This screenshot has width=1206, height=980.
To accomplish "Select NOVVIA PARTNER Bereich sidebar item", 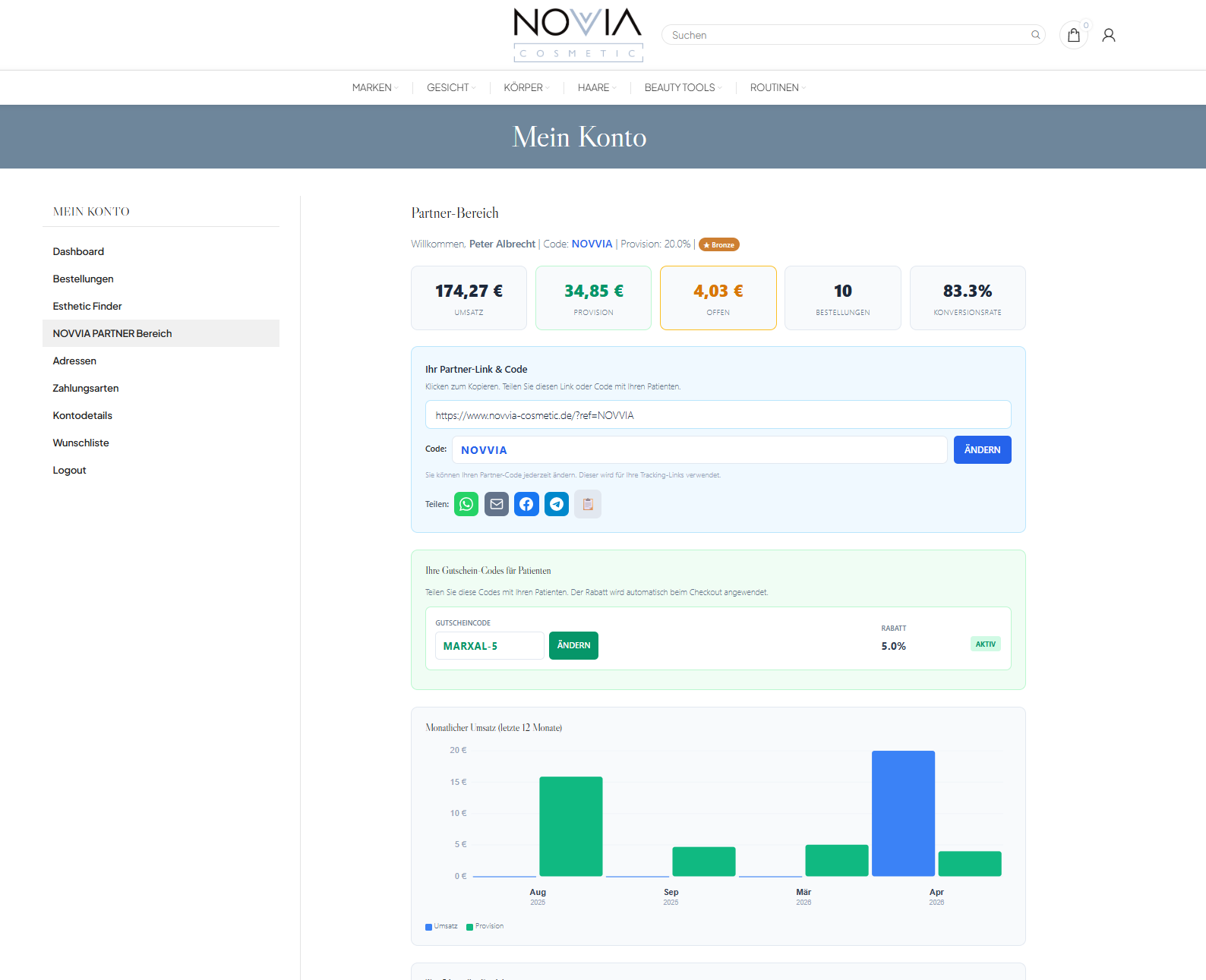I will [161, 333].
